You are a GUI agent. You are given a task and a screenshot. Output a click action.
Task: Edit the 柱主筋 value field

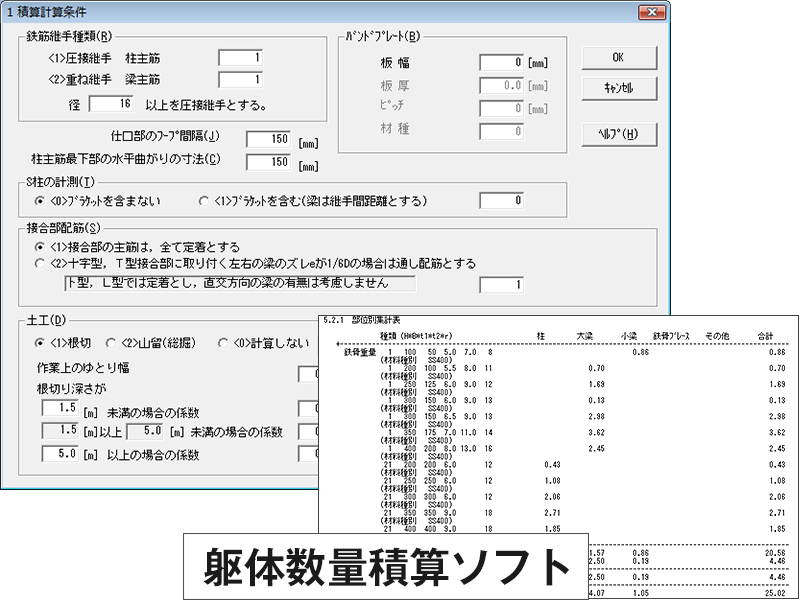239,58
